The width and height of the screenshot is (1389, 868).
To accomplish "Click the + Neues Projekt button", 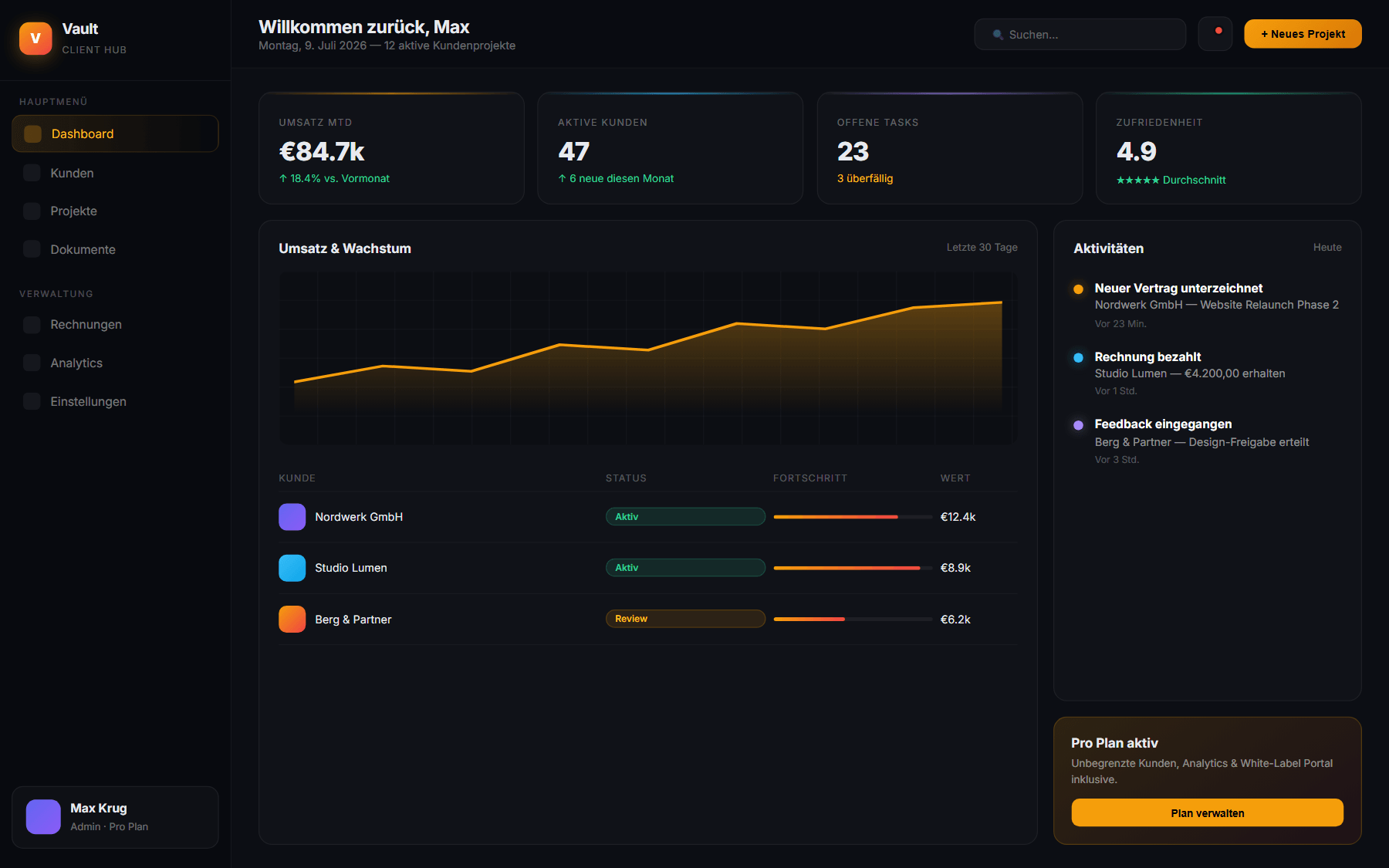I will (x=1303, y=34).
